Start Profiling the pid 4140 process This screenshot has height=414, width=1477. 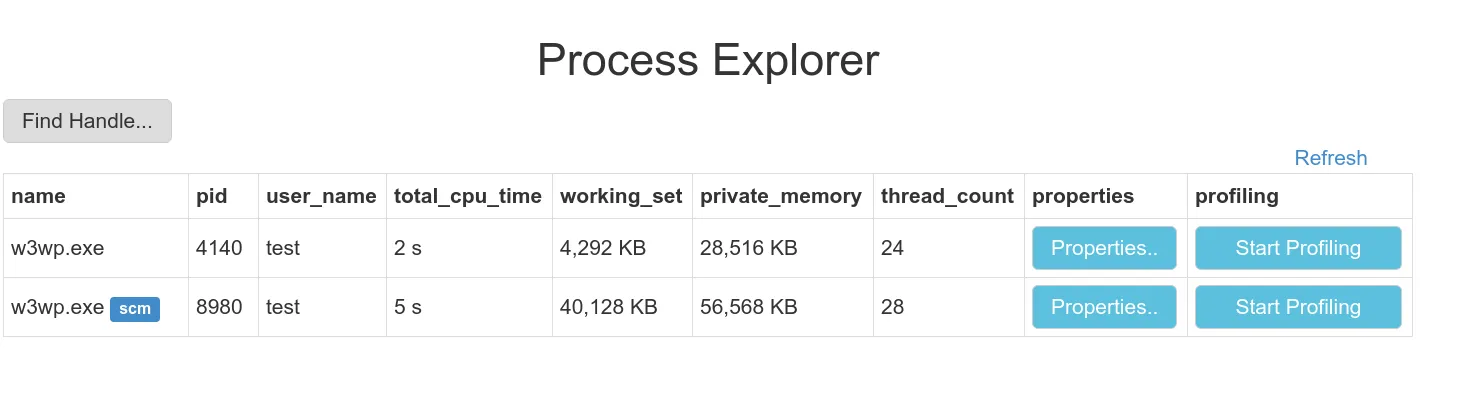click(1297, 248)
